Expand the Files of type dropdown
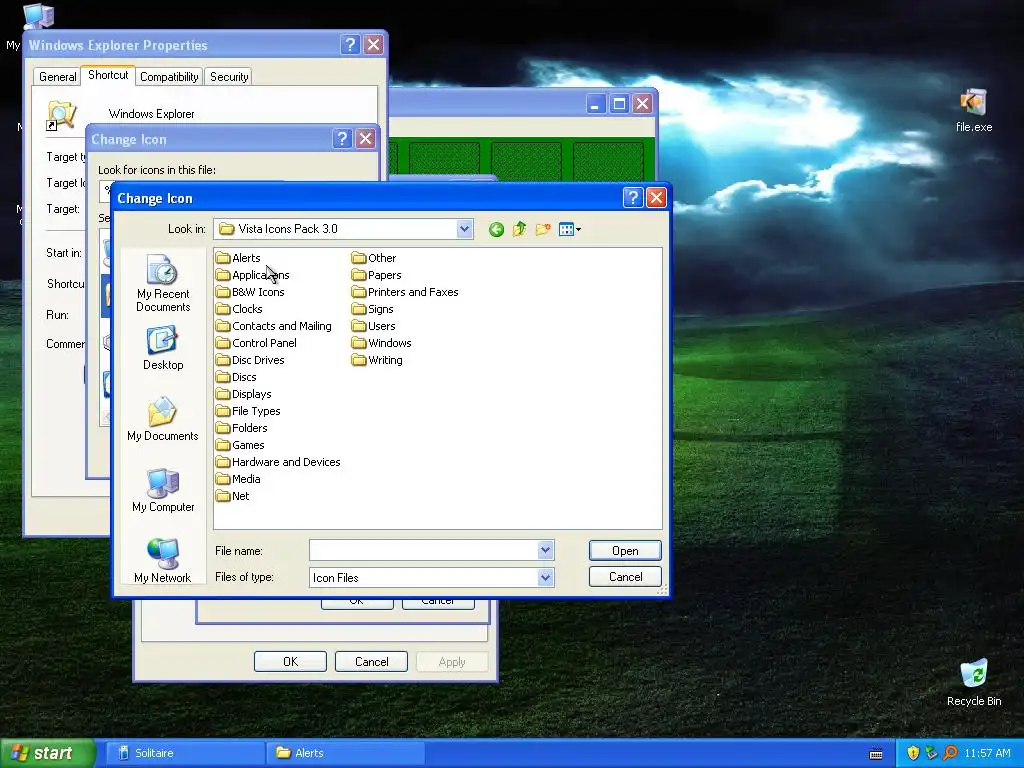The width and height of the screenshot is (1024, 768). tap(546, 577)
